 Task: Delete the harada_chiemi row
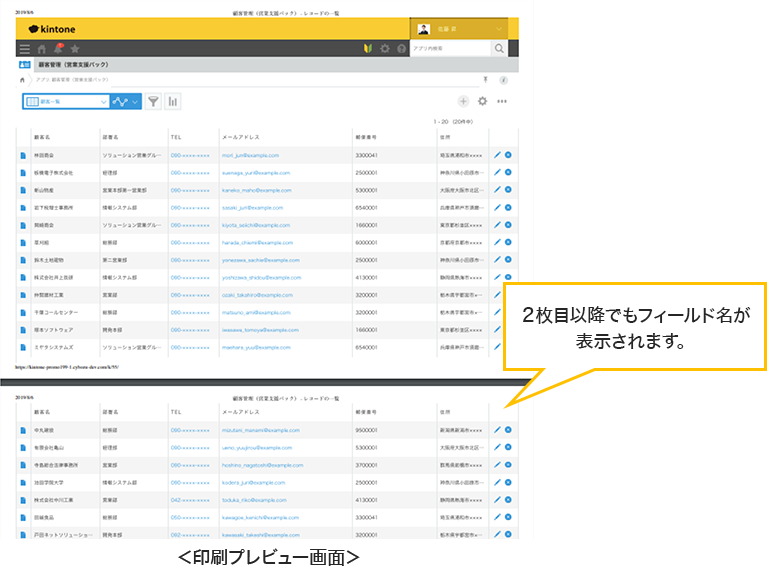click(x=508, y=242)
